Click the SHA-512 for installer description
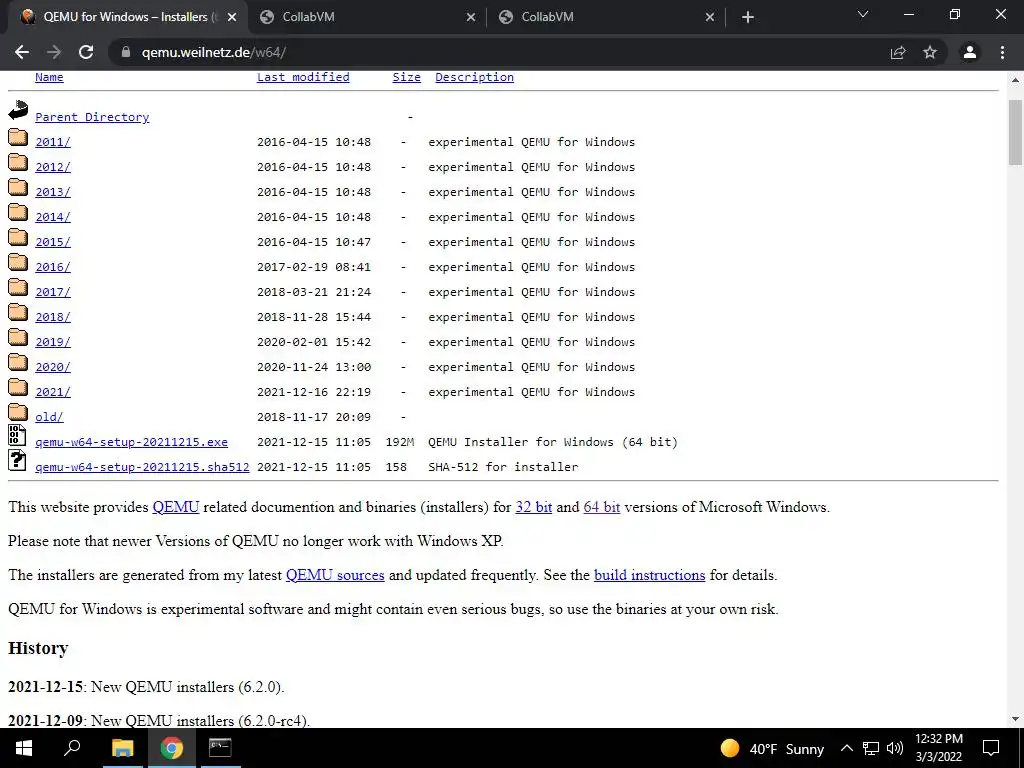This screenshot has width=1024, height=768. (503, 467)
